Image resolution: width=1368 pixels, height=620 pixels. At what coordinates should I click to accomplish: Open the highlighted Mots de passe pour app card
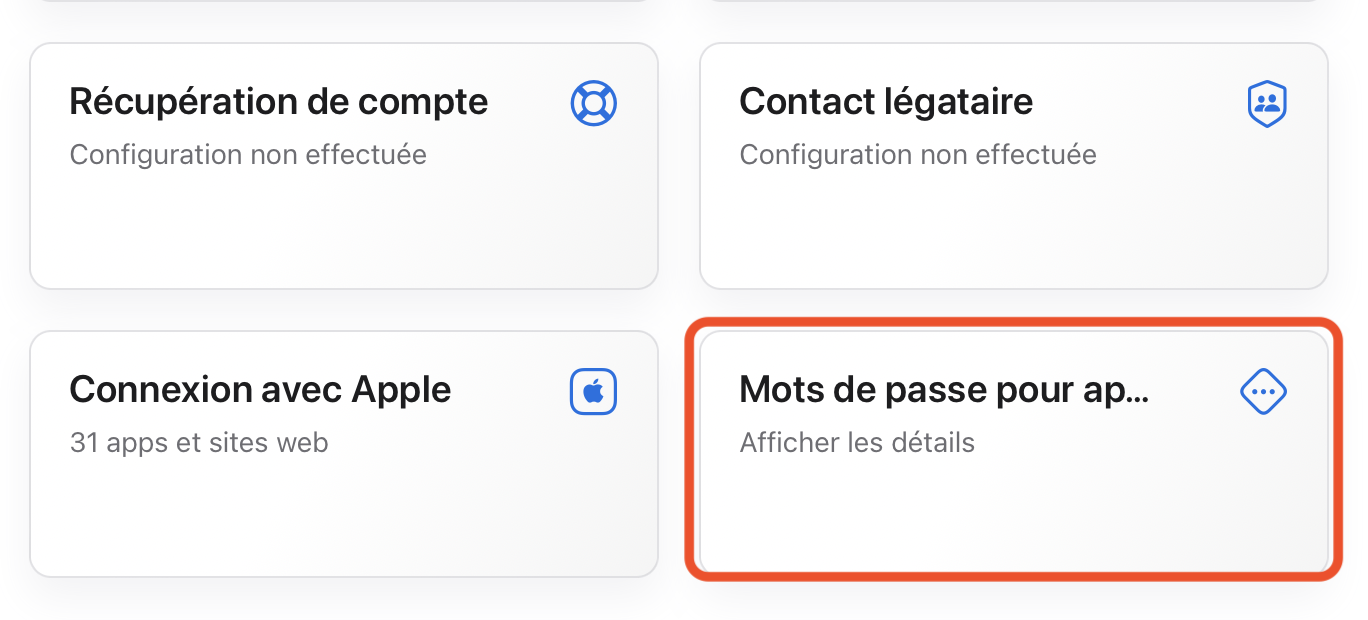click(x=1013, y=450)
